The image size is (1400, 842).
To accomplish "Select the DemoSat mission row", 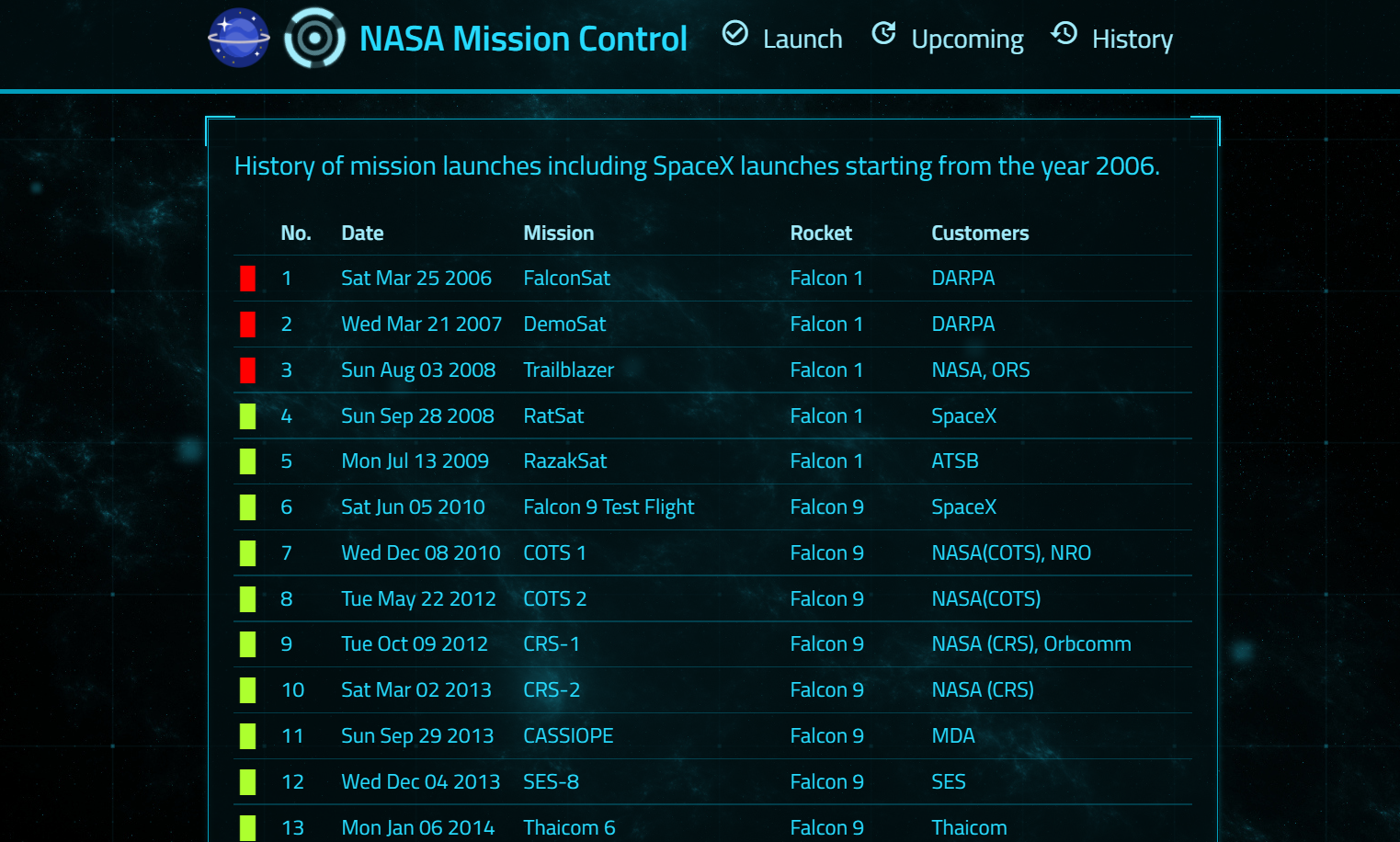I will pyautogui.click(x=564, y=324).
